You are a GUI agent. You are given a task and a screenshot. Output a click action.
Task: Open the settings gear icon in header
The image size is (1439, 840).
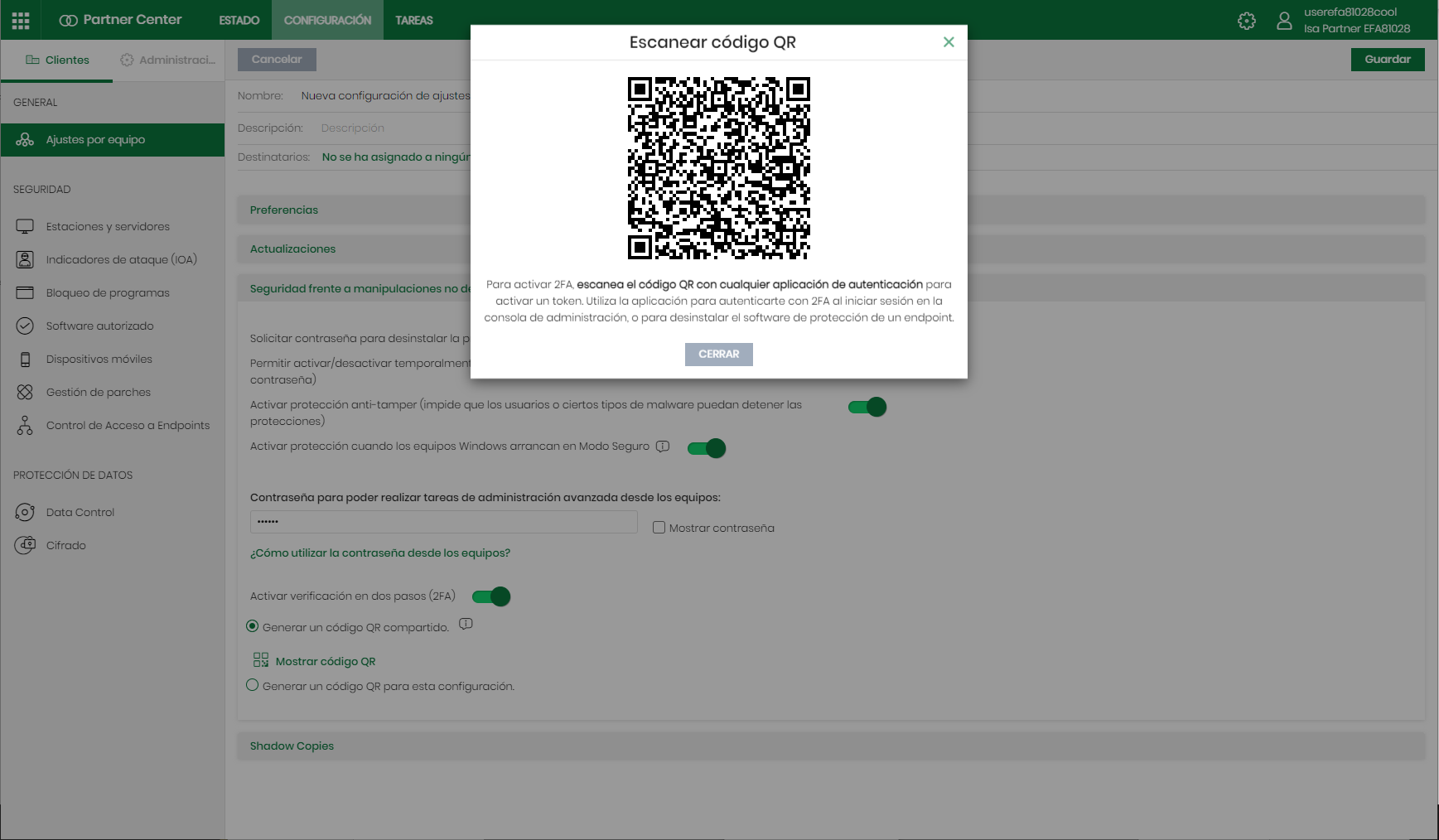[1247, 21]
